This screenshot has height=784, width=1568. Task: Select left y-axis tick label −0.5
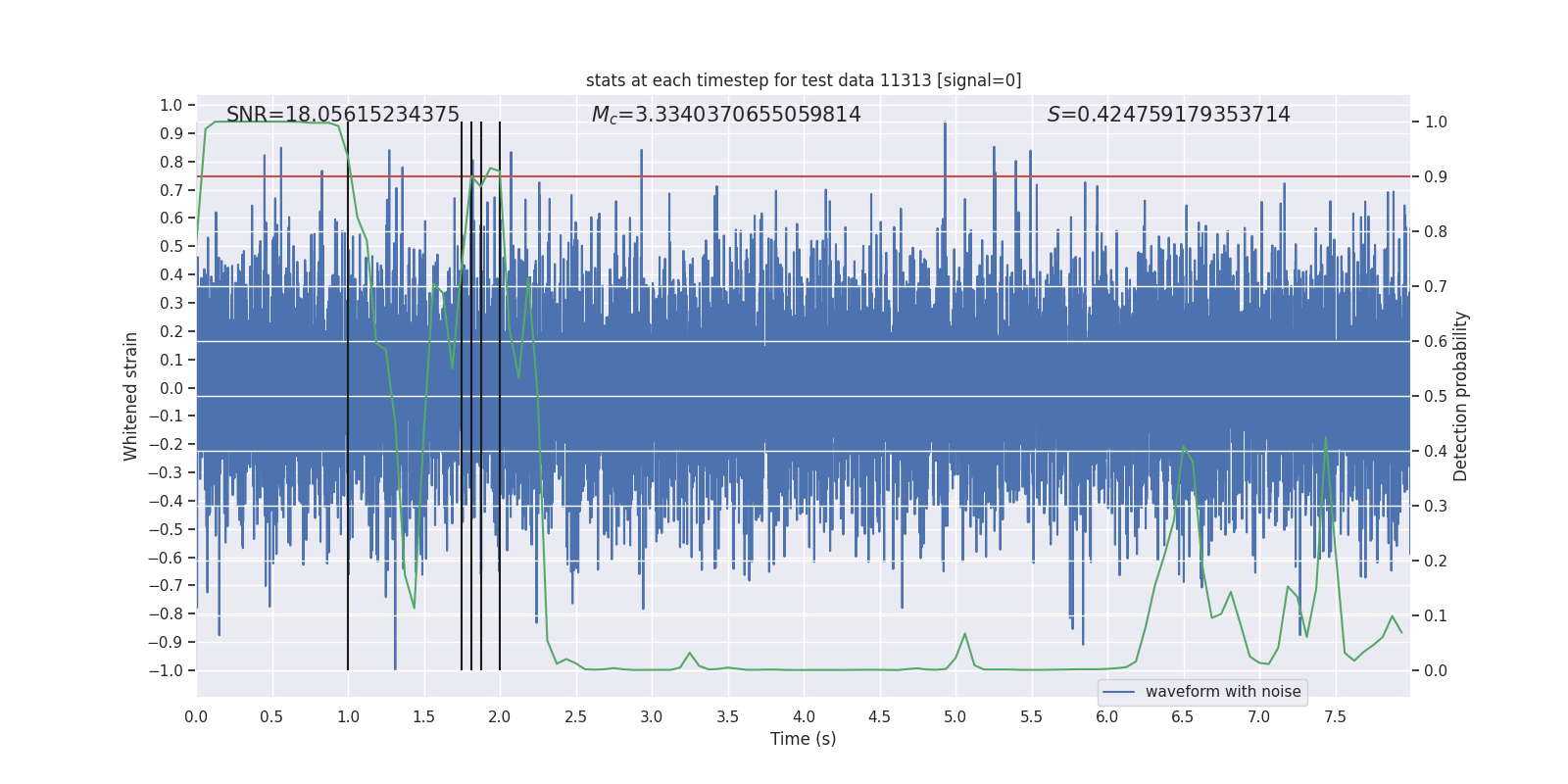click(x=166, y=529)
